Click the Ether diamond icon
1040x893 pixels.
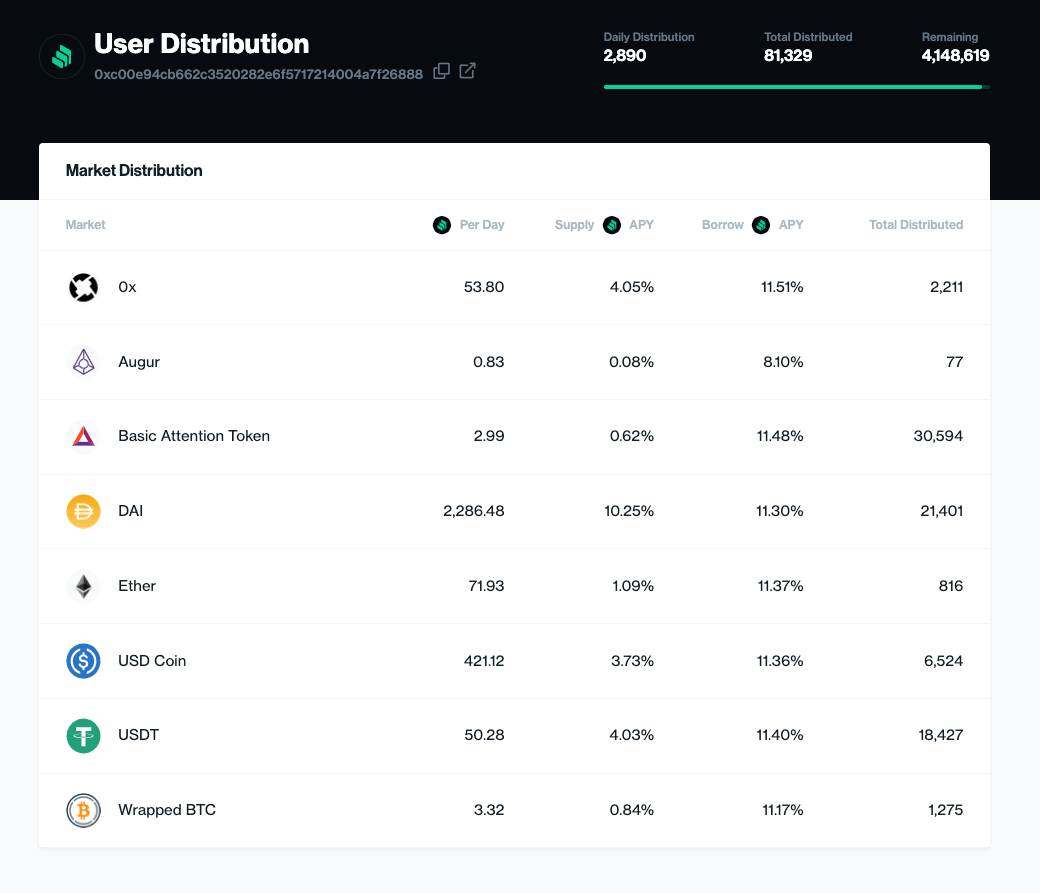tap(83, 586)
